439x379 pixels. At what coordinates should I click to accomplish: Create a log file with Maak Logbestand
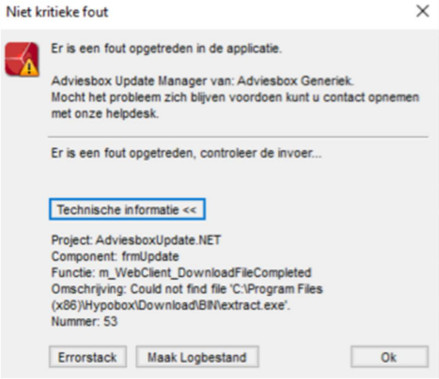click(x=197, y=357)
